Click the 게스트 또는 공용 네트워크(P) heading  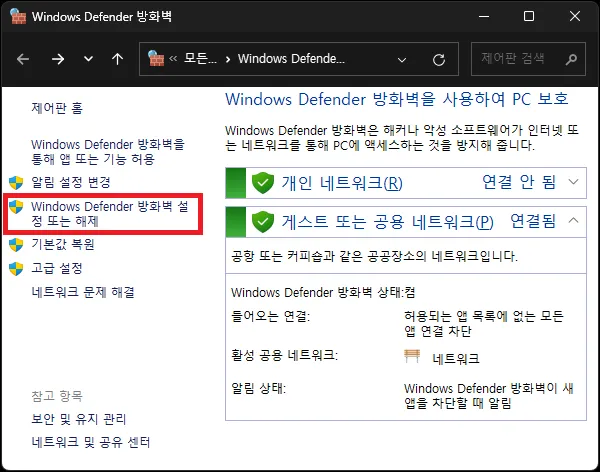pos(388,222)
